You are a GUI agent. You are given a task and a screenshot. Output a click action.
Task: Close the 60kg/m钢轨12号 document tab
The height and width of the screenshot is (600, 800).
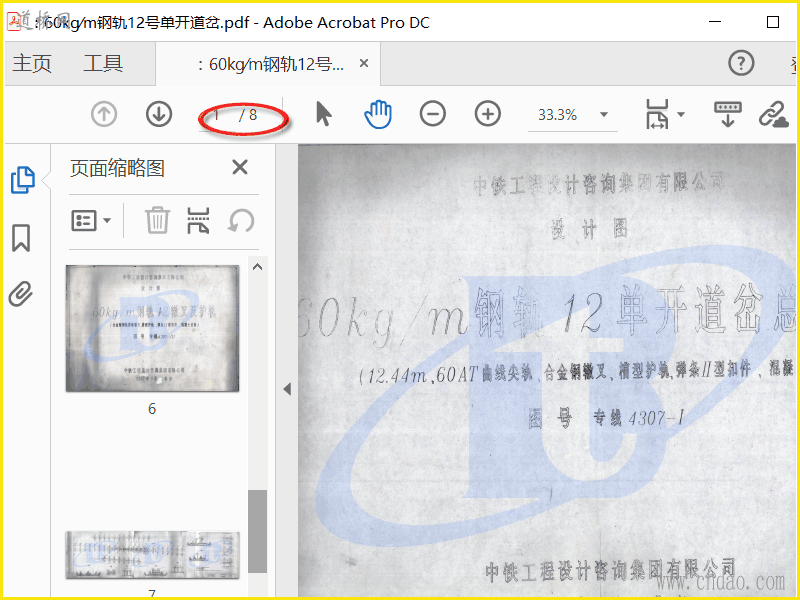coord(364,63)
